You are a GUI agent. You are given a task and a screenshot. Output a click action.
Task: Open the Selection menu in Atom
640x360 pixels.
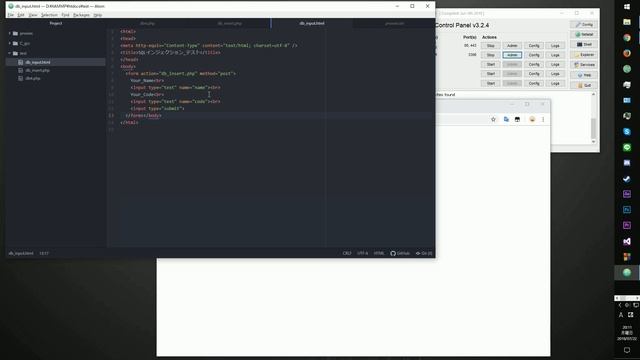(49, 15)
